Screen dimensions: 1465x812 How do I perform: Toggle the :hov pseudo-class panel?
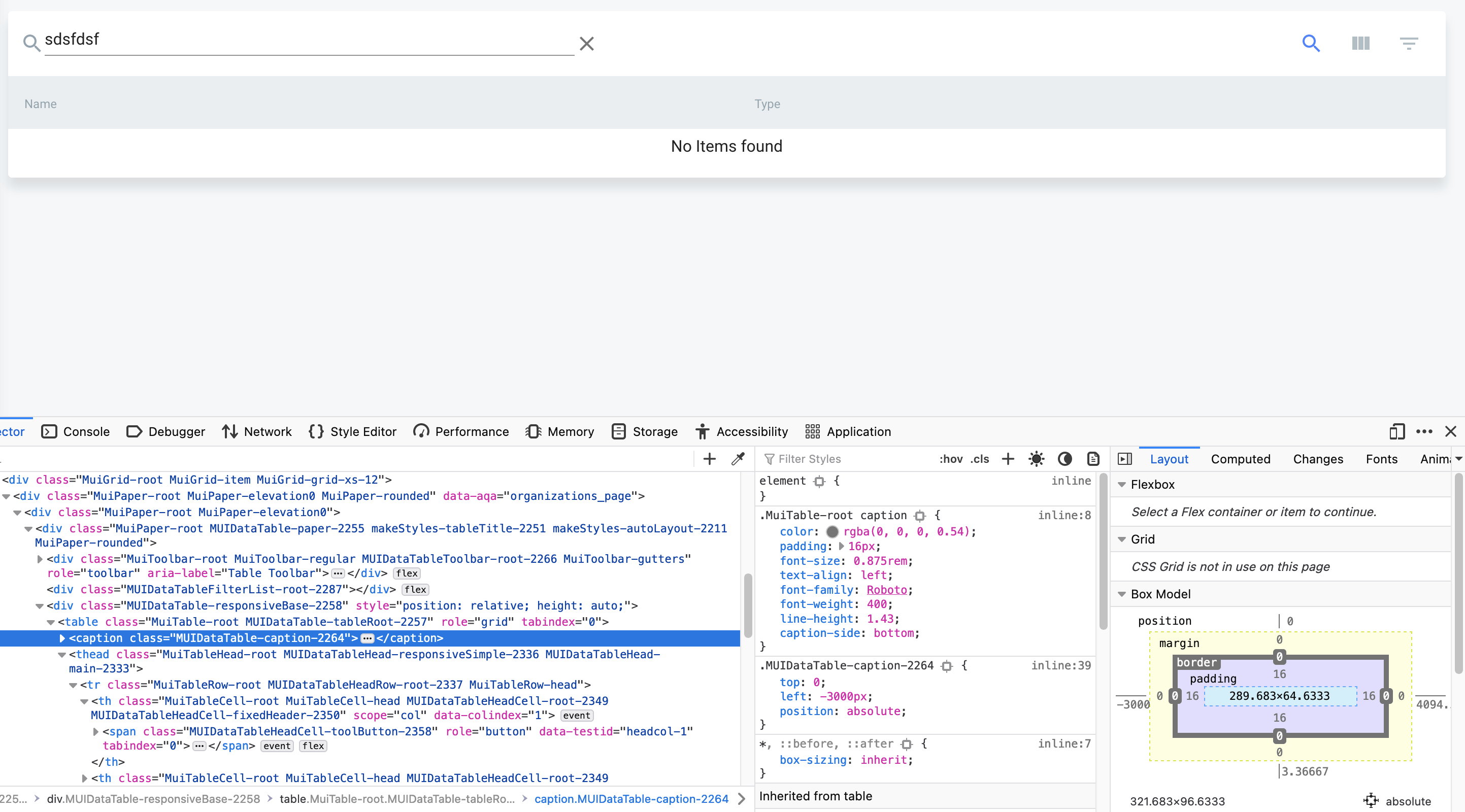(x=951, y=459)
